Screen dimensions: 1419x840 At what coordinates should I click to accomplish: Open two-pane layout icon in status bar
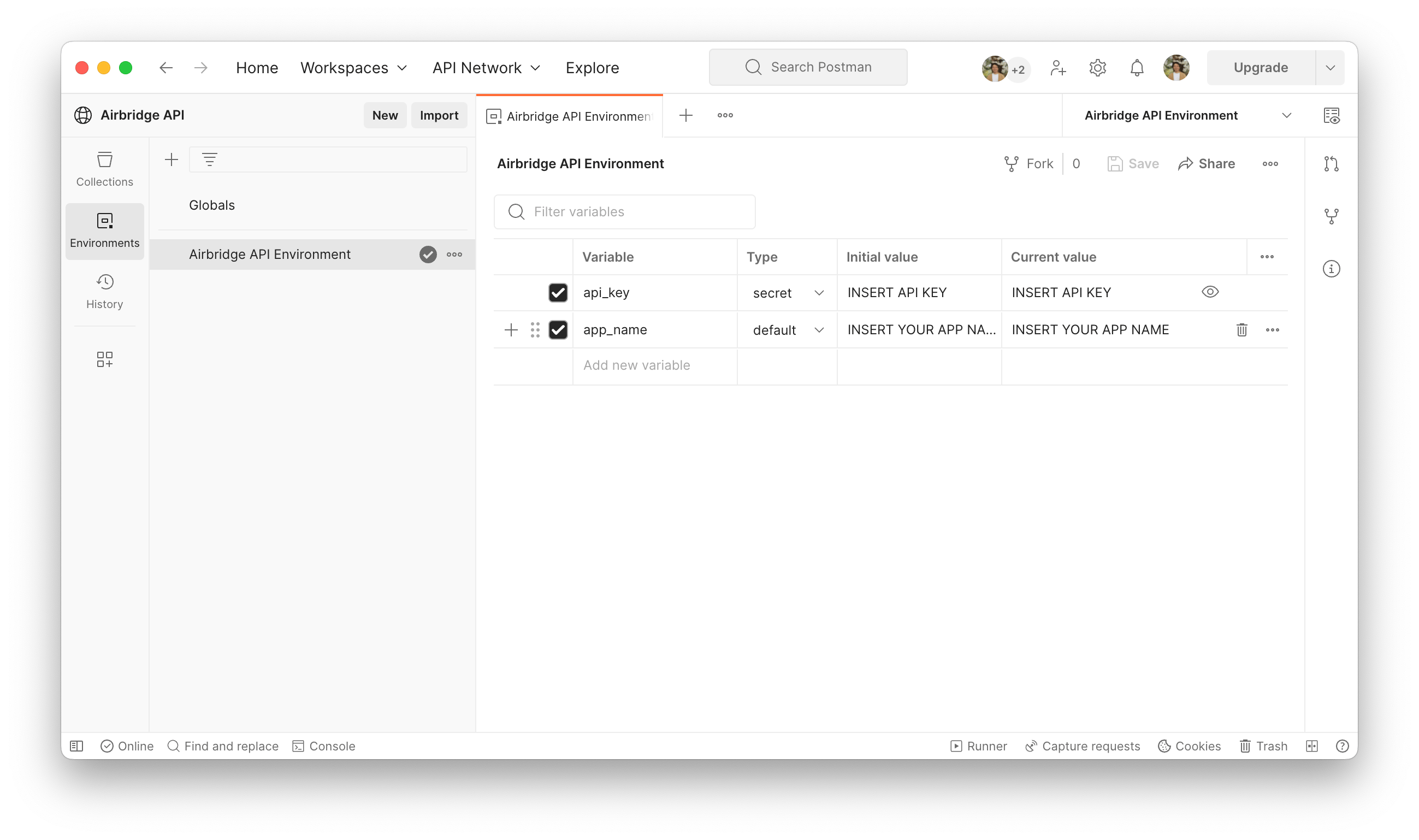click(x=1312, y=746)
